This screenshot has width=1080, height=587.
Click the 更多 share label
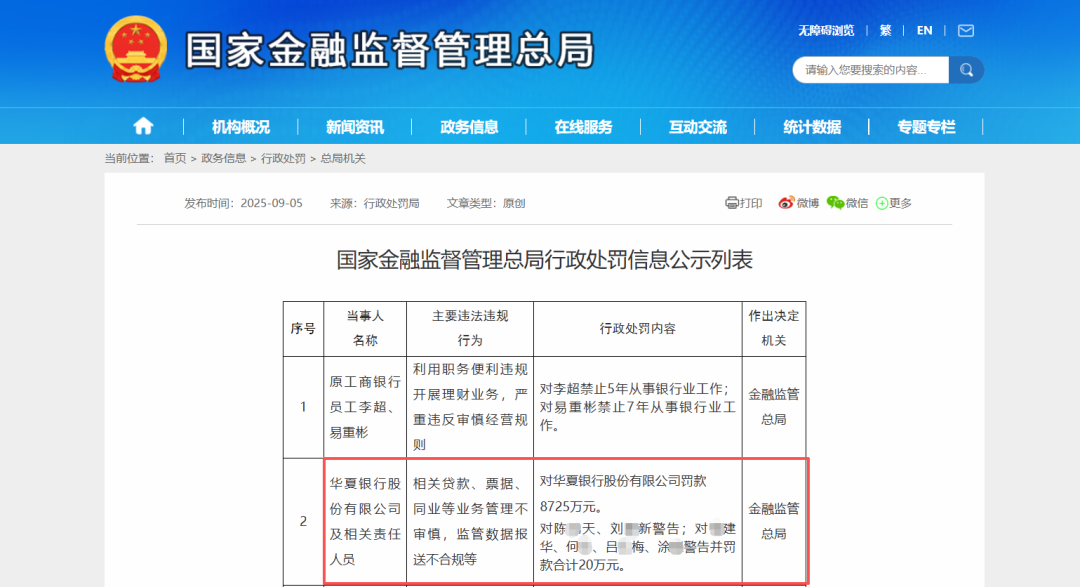900,203
